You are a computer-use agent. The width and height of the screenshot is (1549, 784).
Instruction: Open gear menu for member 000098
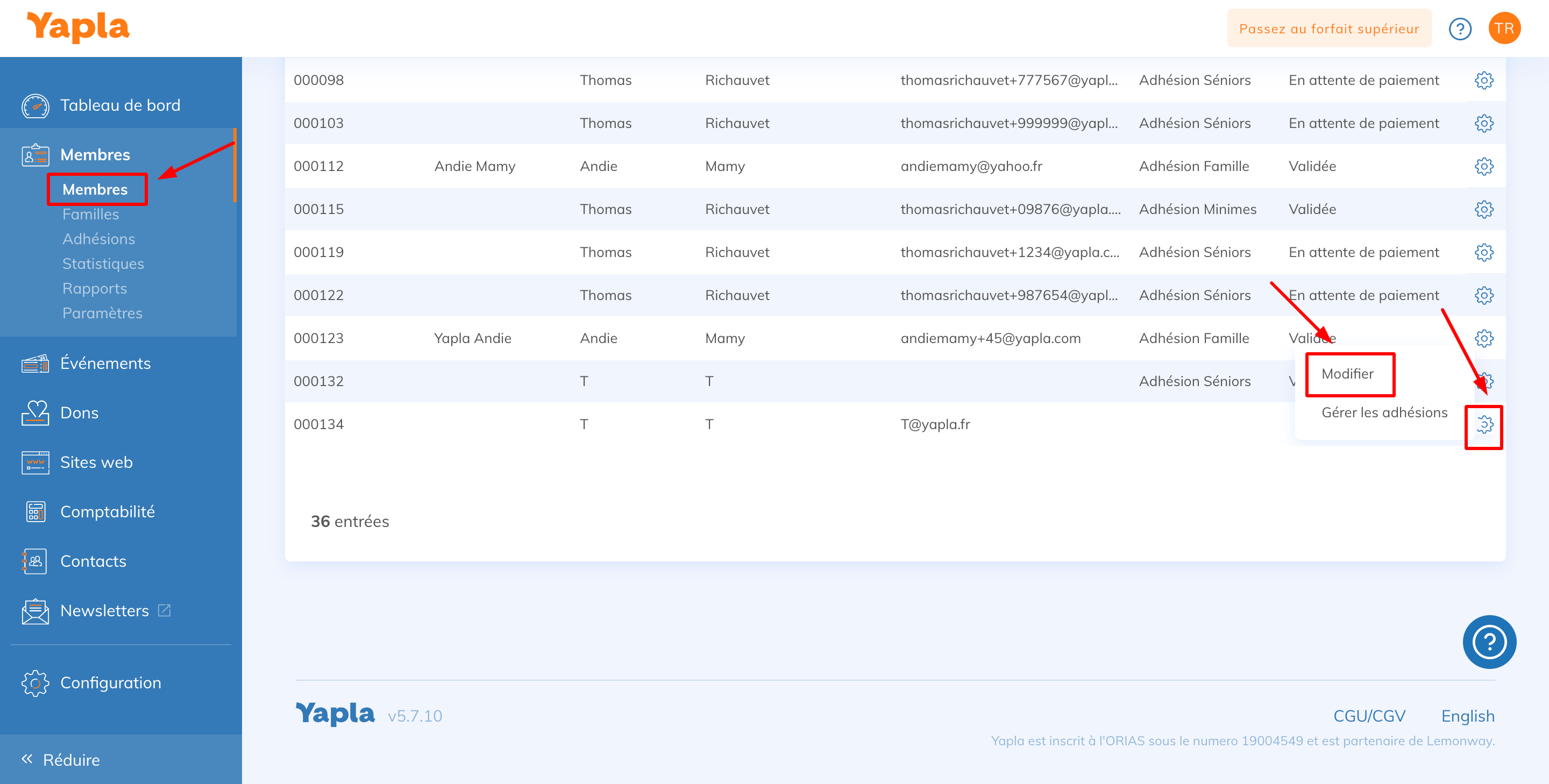point(1483,80)
